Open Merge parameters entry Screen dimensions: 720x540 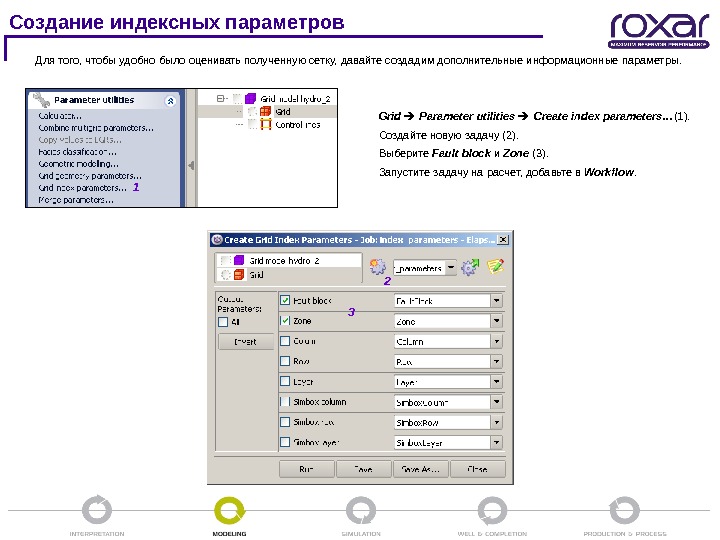[75, 200]
